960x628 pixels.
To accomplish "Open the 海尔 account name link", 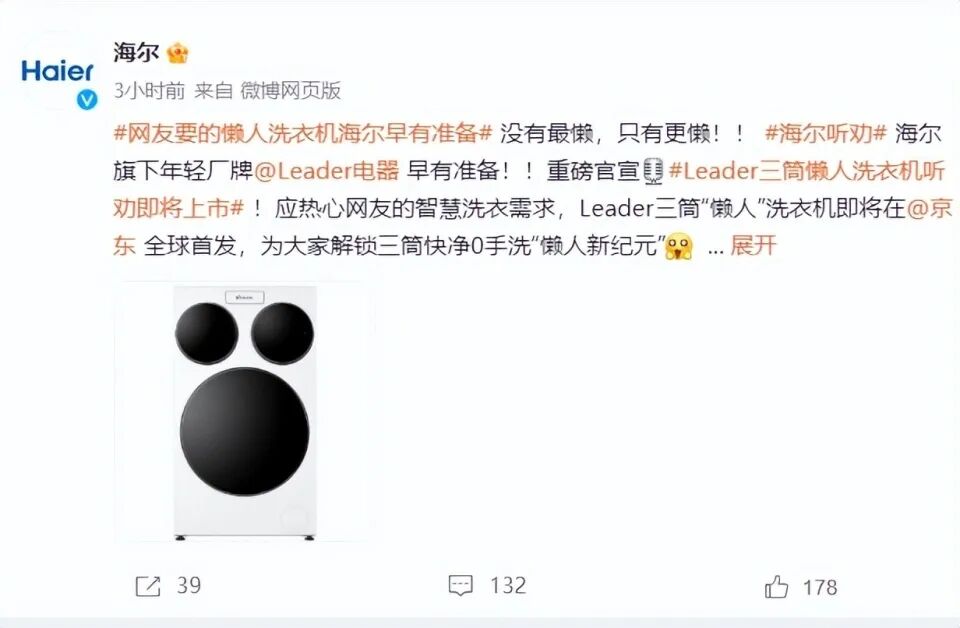I will (137, 53).
